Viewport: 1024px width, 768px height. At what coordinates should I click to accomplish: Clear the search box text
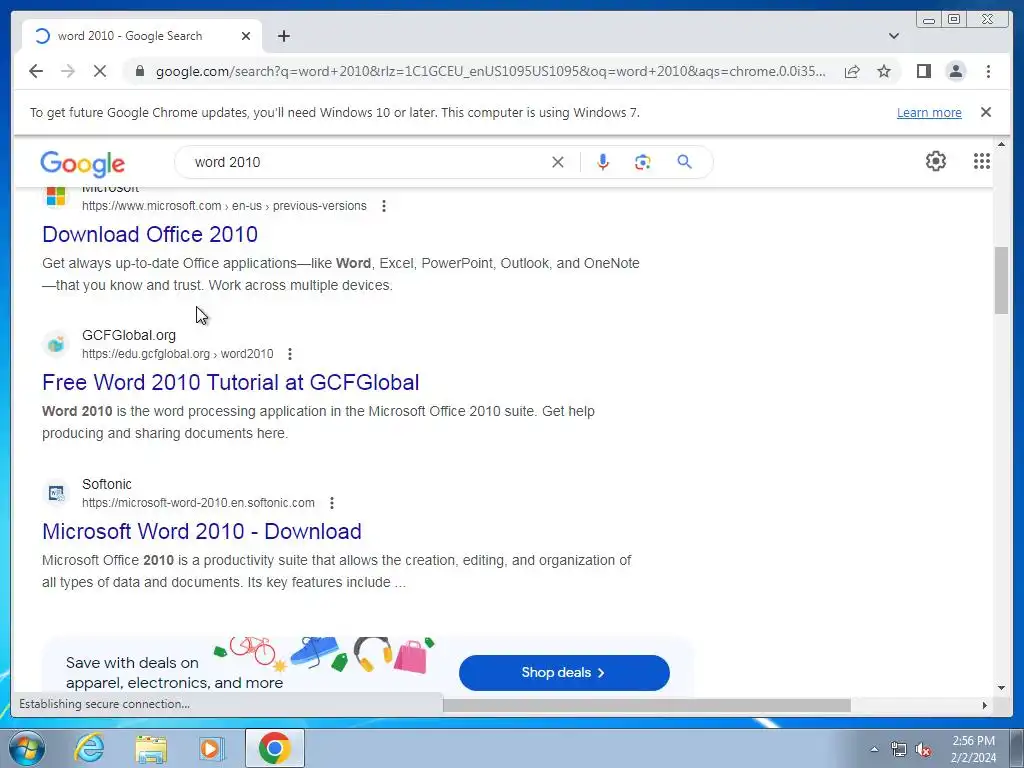click(558, 162)
